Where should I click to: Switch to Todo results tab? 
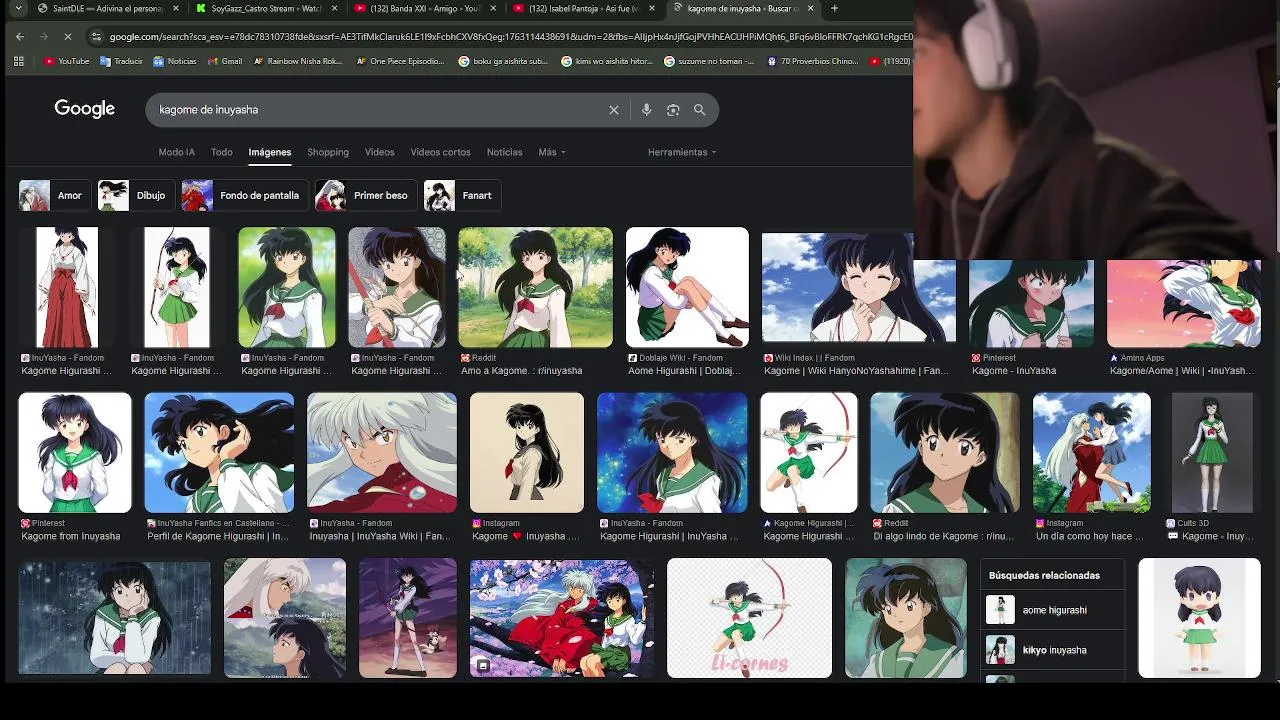222,152
